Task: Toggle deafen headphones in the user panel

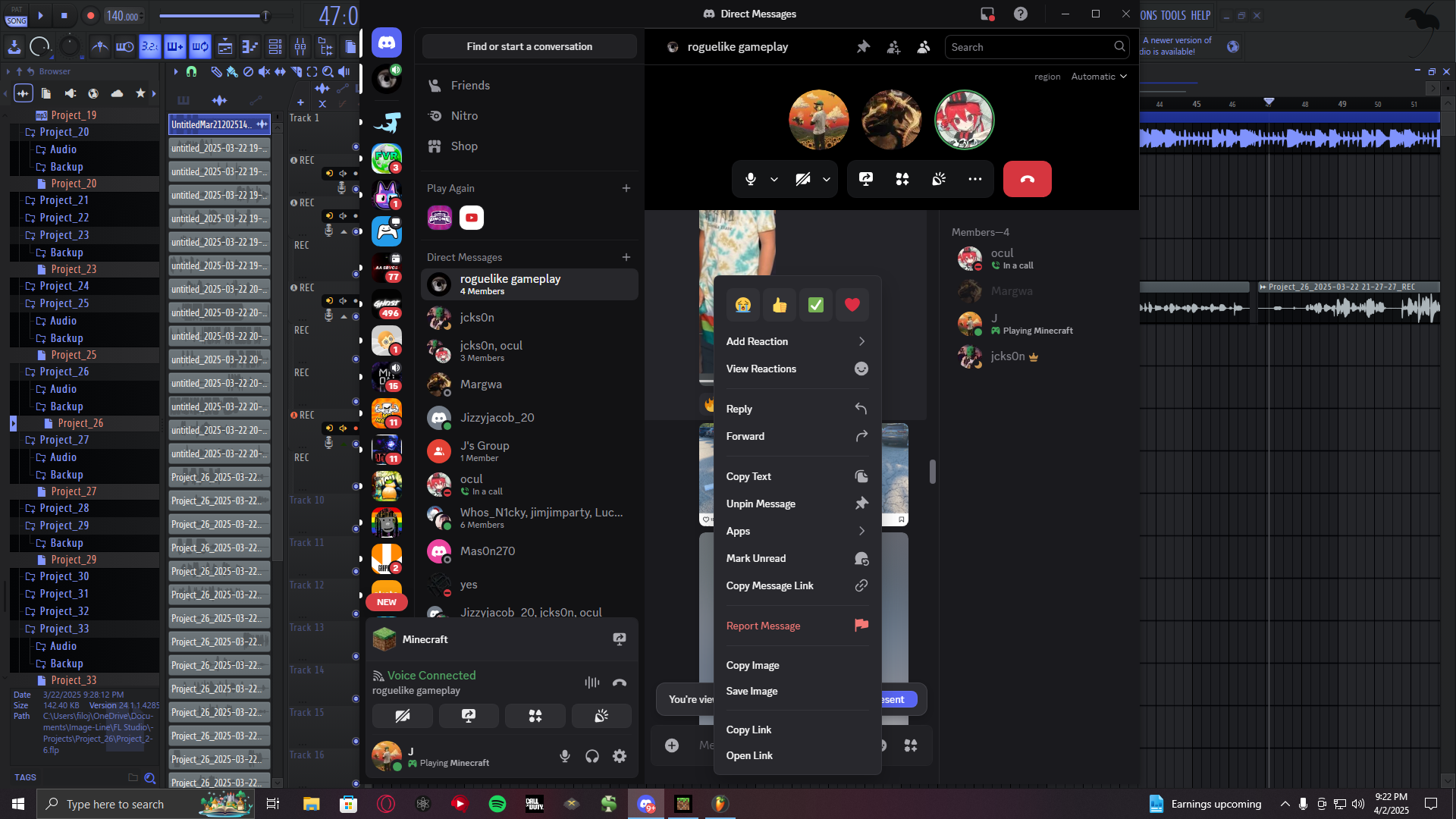Action: point(592,756)
